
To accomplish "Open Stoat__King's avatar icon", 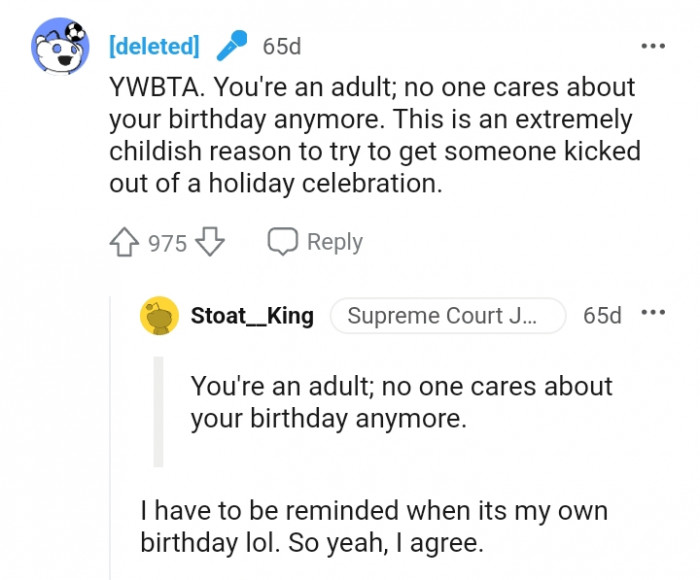I will coord(160,316).
